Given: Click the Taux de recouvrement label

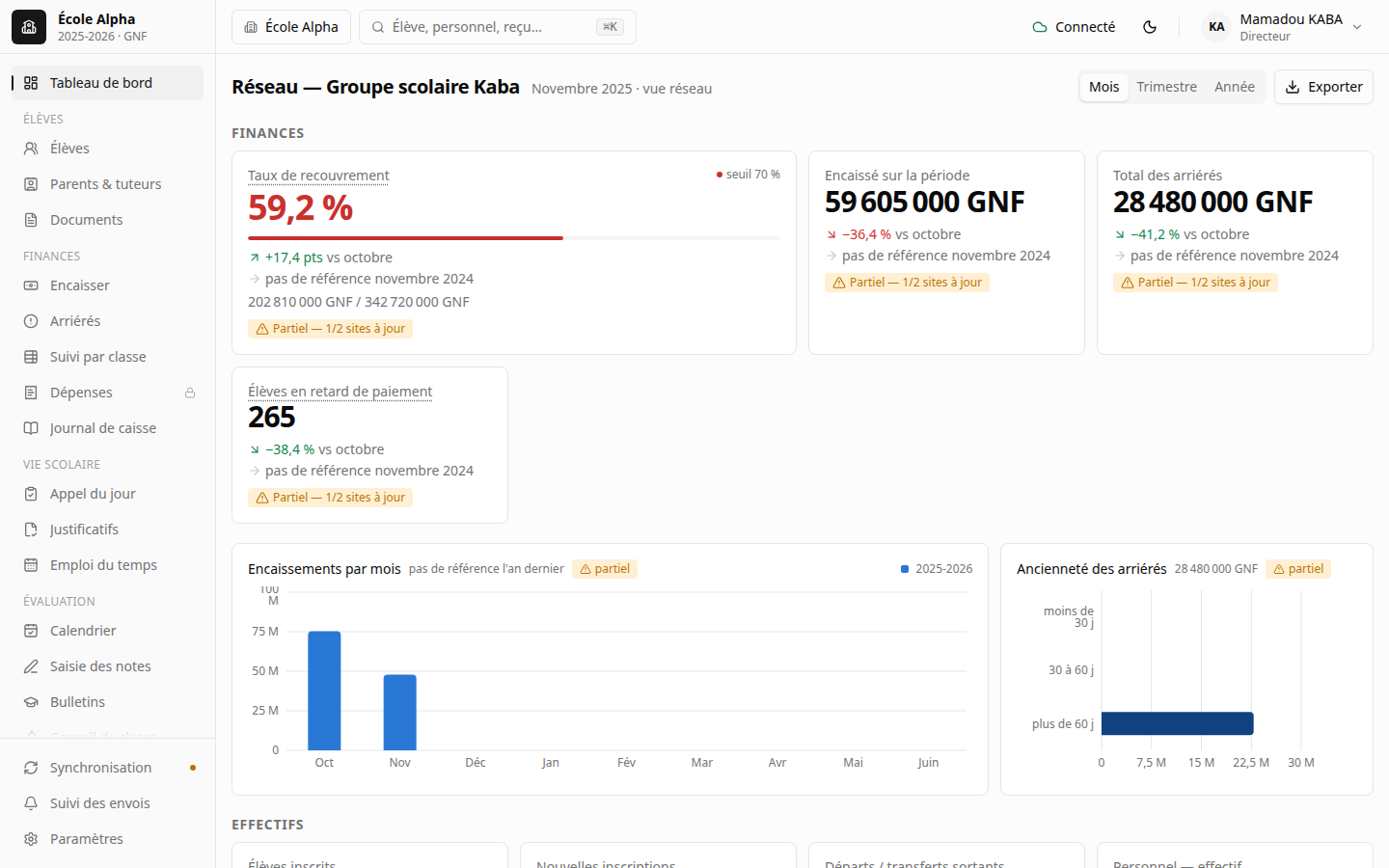Looking at the screenshot, I should tap(318, 176).
